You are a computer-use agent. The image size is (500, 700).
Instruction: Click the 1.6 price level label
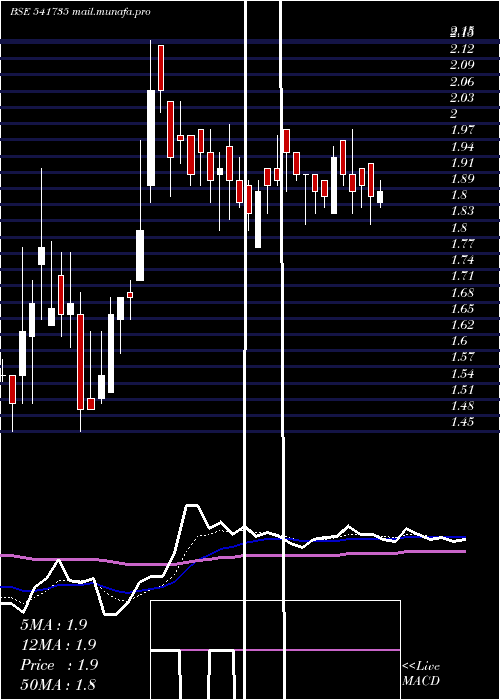point(459,341)
